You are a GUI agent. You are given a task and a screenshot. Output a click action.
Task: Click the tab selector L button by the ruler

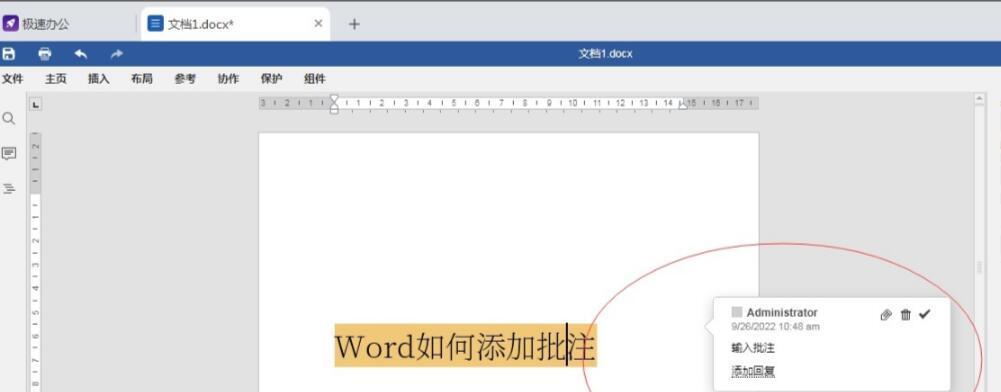(36, 103)
